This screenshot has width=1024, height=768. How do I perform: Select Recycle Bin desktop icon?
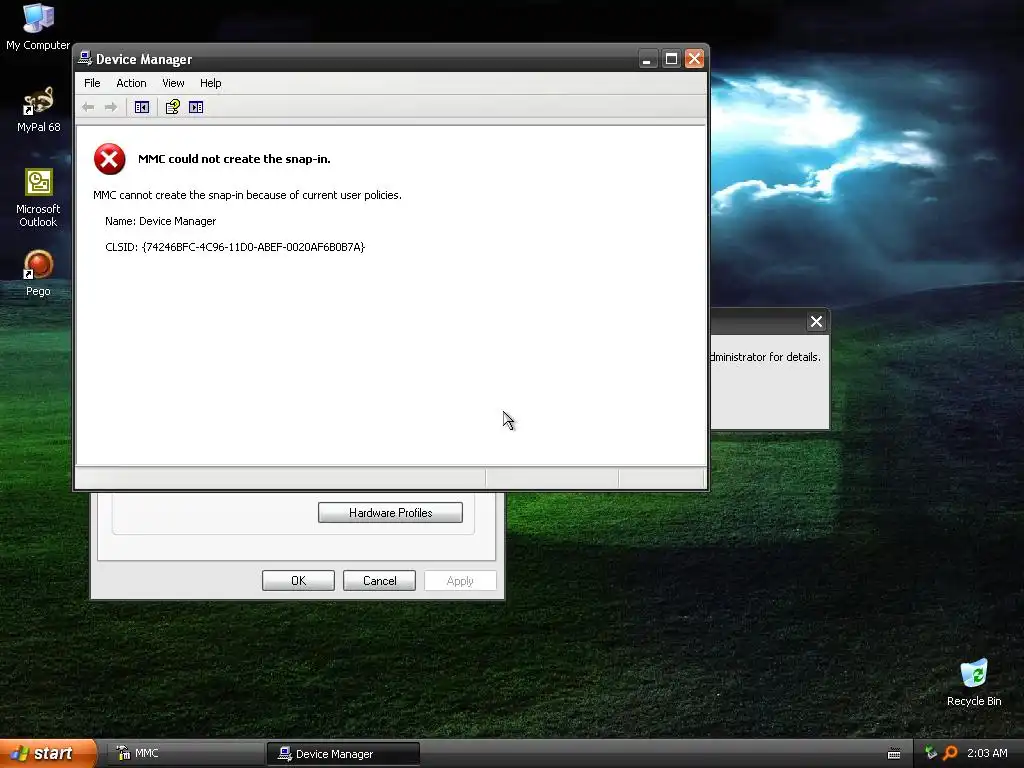(x=974, y=683)
